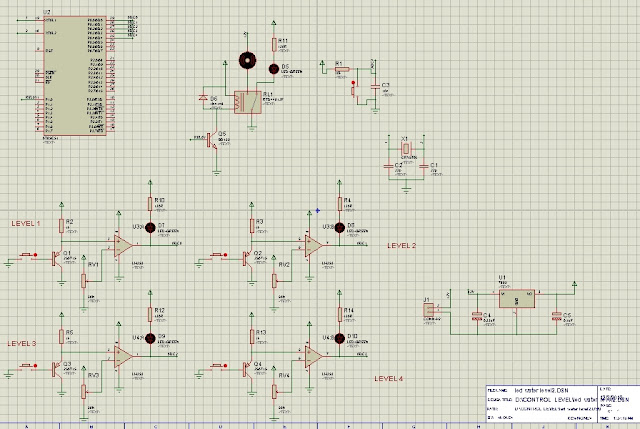The width and height of the screenshot is (640, 429).
Task: Select resistor R11 above LED D5
Action: coord(274,45)
